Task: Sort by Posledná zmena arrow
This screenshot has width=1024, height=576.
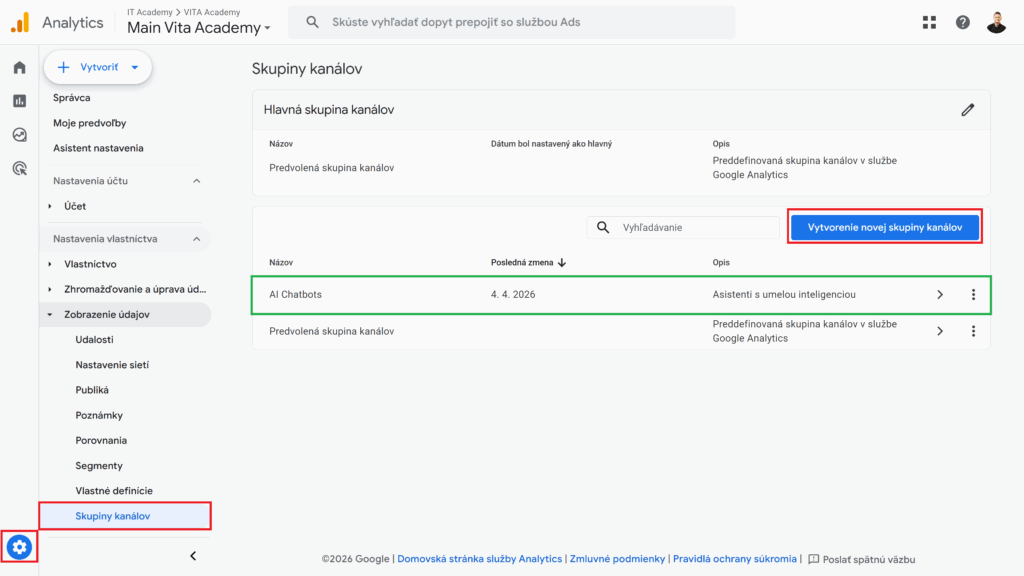Action: (562, 263)
